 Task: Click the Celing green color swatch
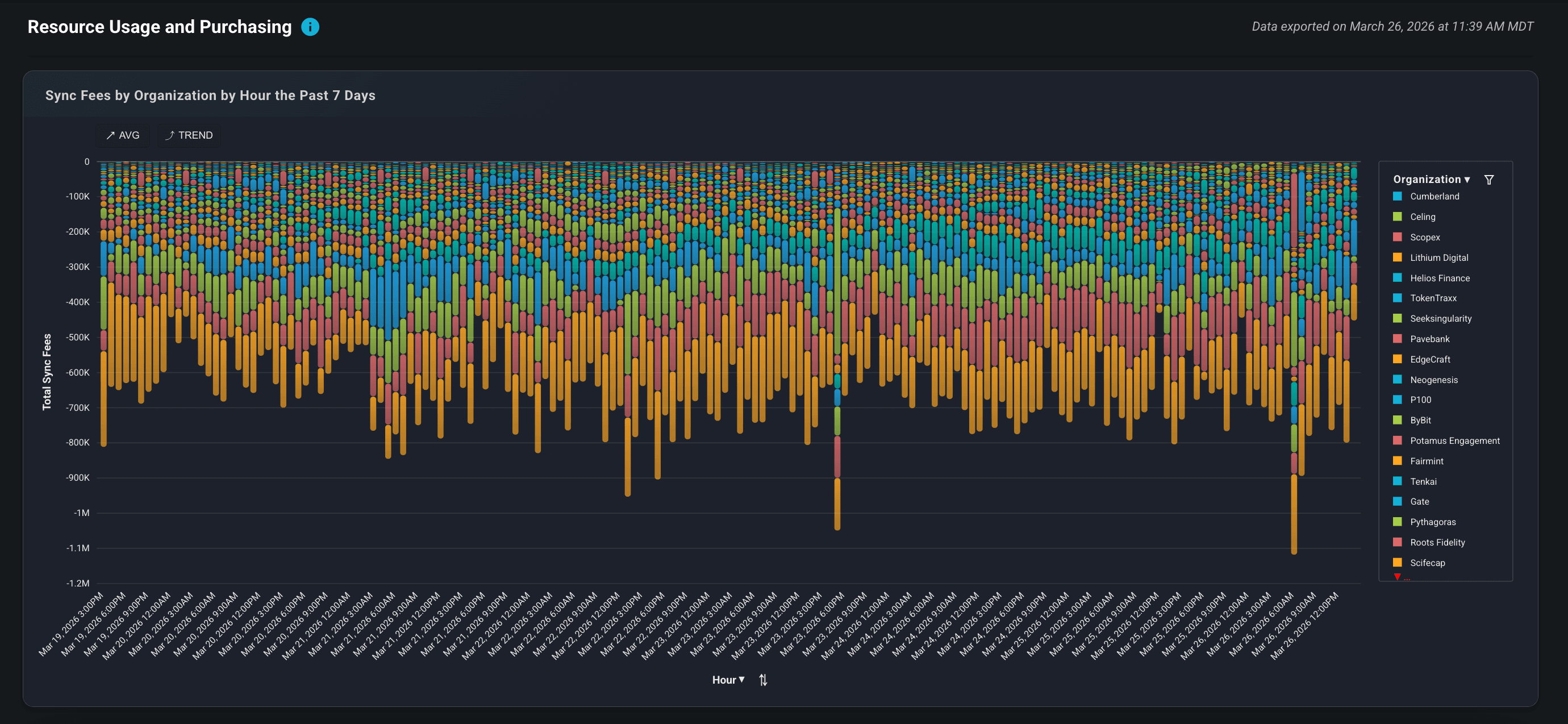[x=1399, y=217]
